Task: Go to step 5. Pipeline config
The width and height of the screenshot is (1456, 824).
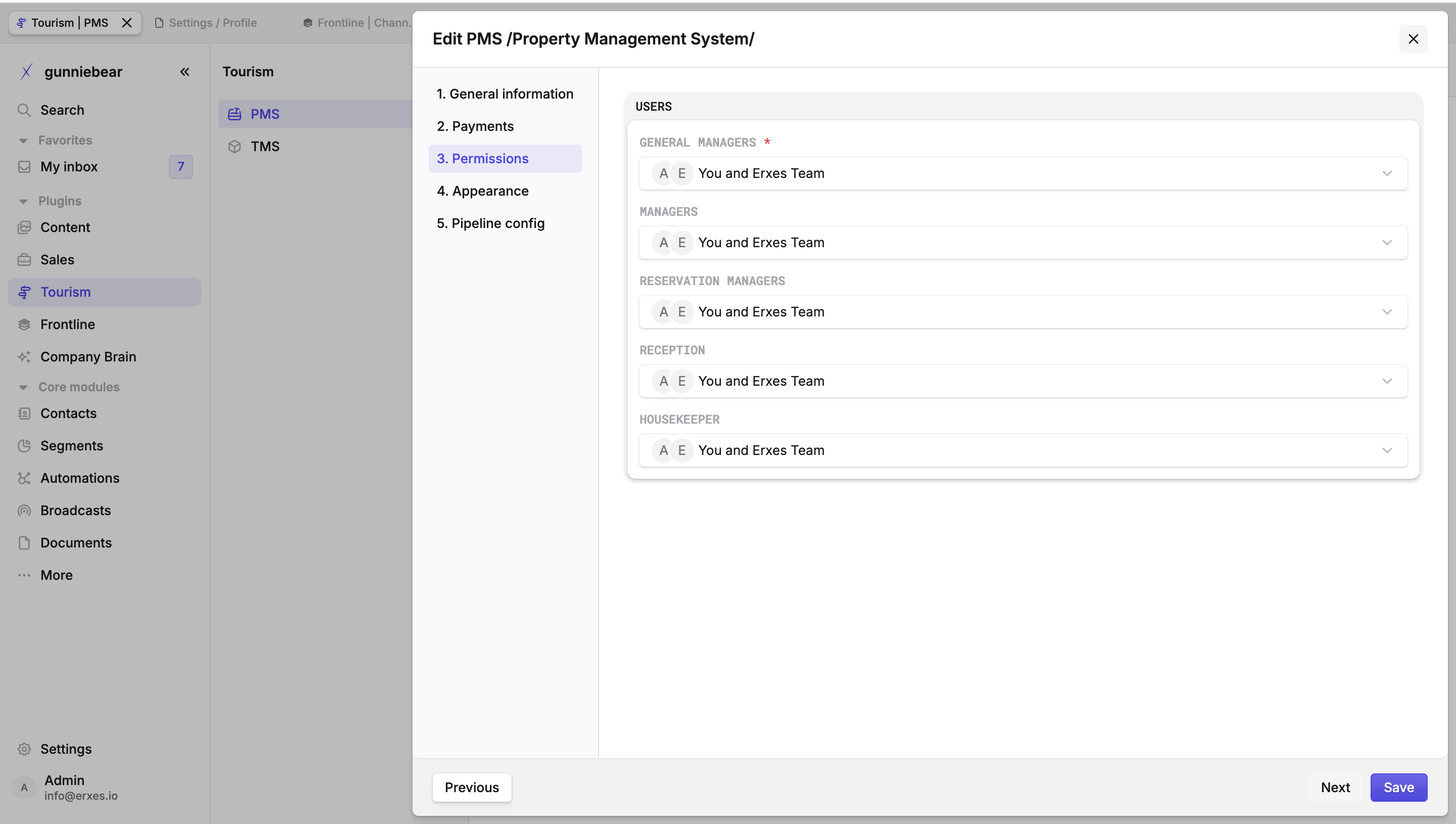Action: (505, 223)
